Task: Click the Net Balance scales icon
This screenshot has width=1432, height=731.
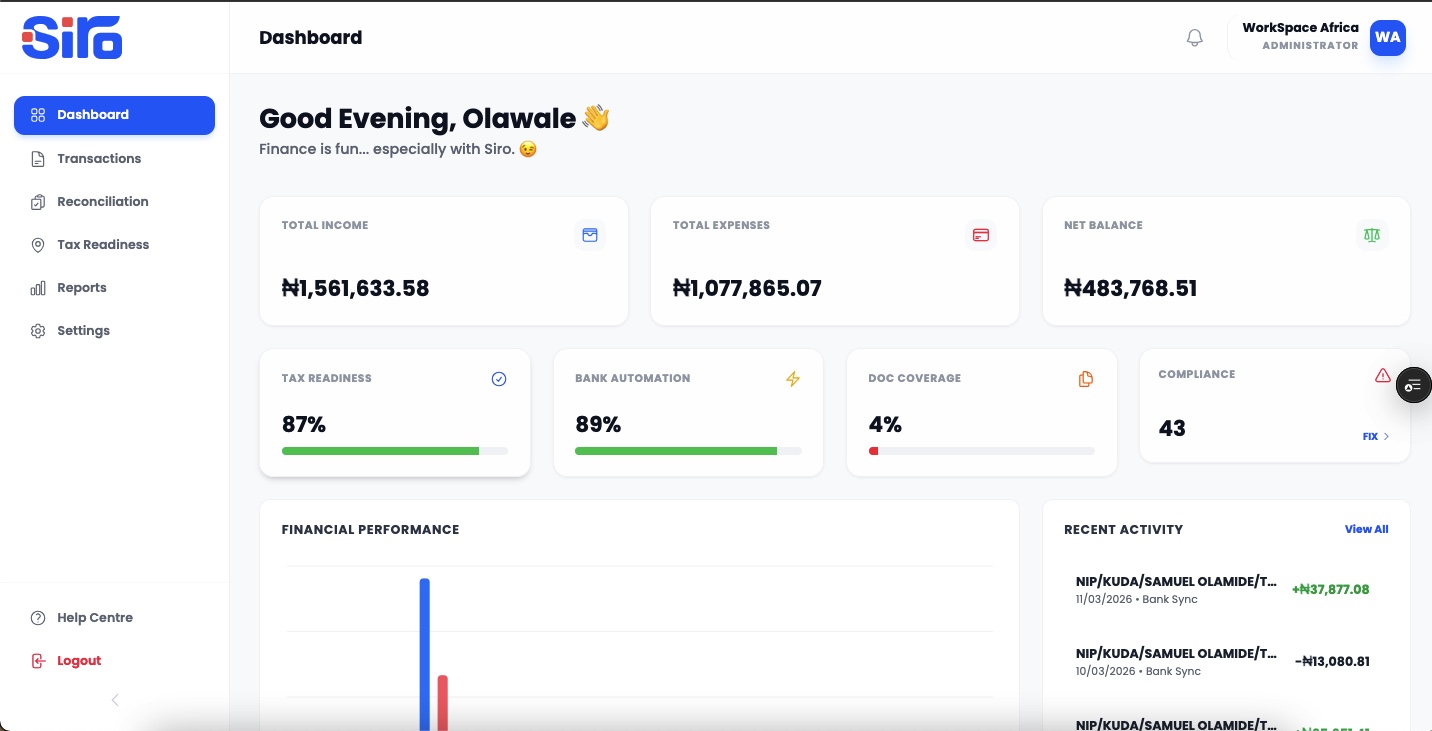Action: [1372, 235]
